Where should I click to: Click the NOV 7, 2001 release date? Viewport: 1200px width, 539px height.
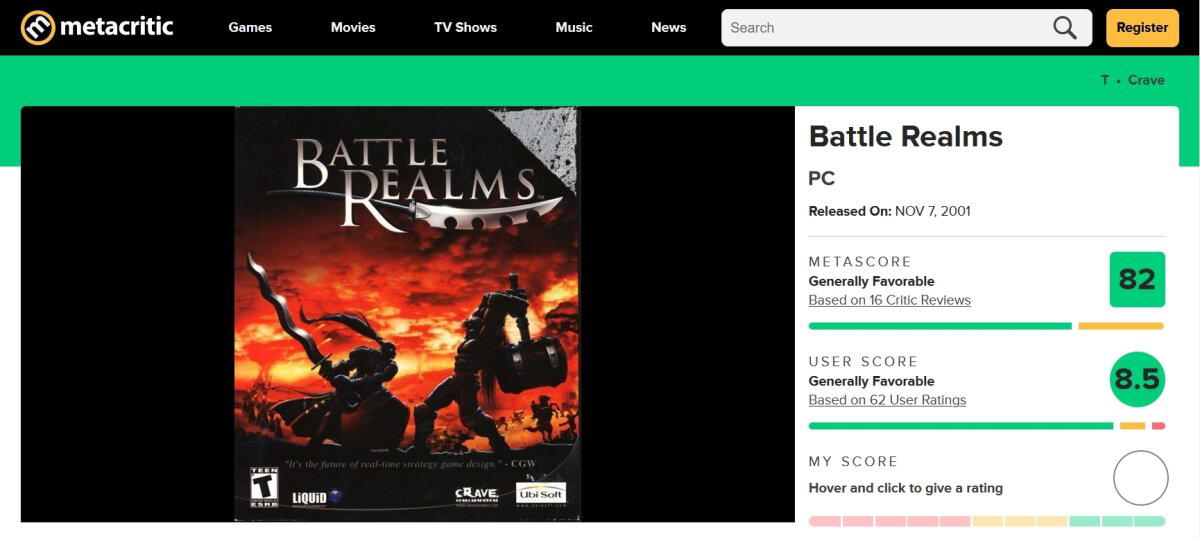click(933, 211)
